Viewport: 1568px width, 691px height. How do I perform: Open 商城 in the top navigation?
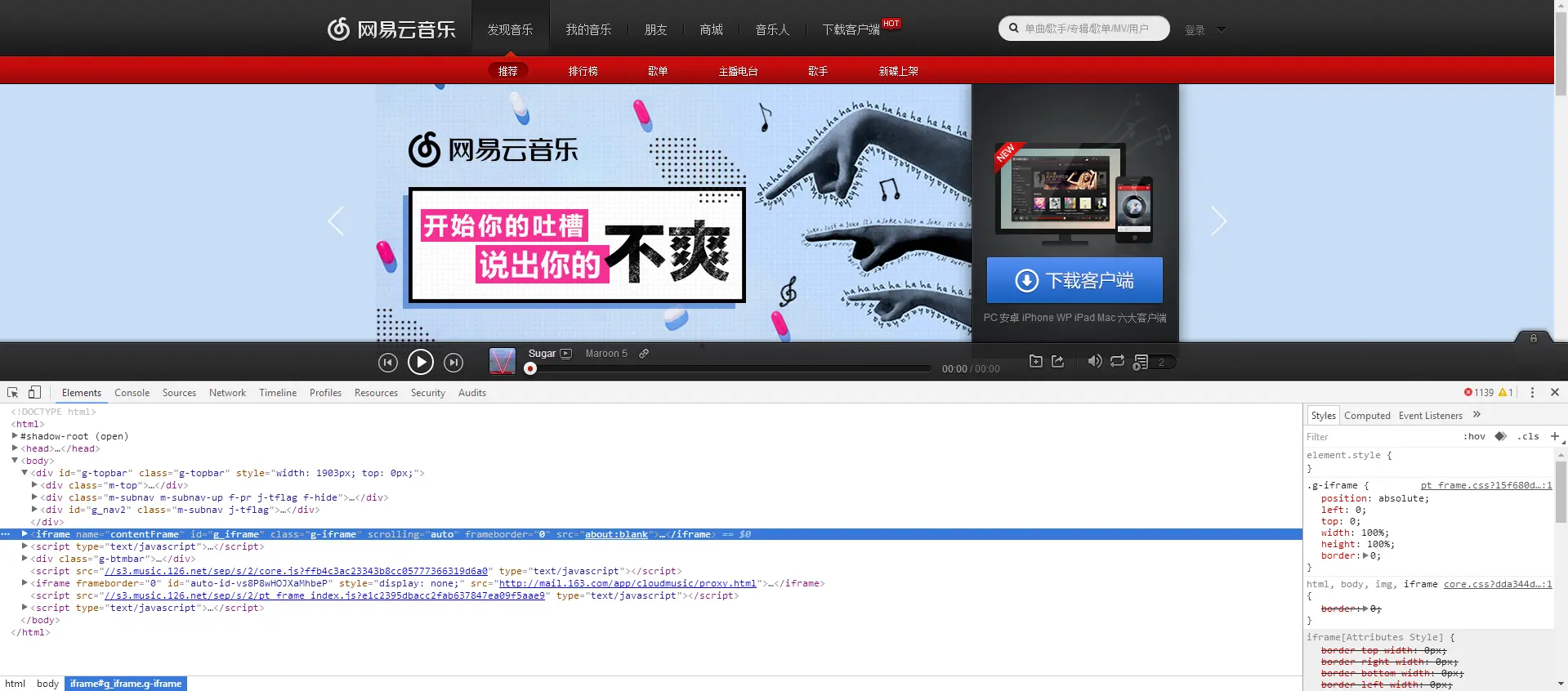711,29
